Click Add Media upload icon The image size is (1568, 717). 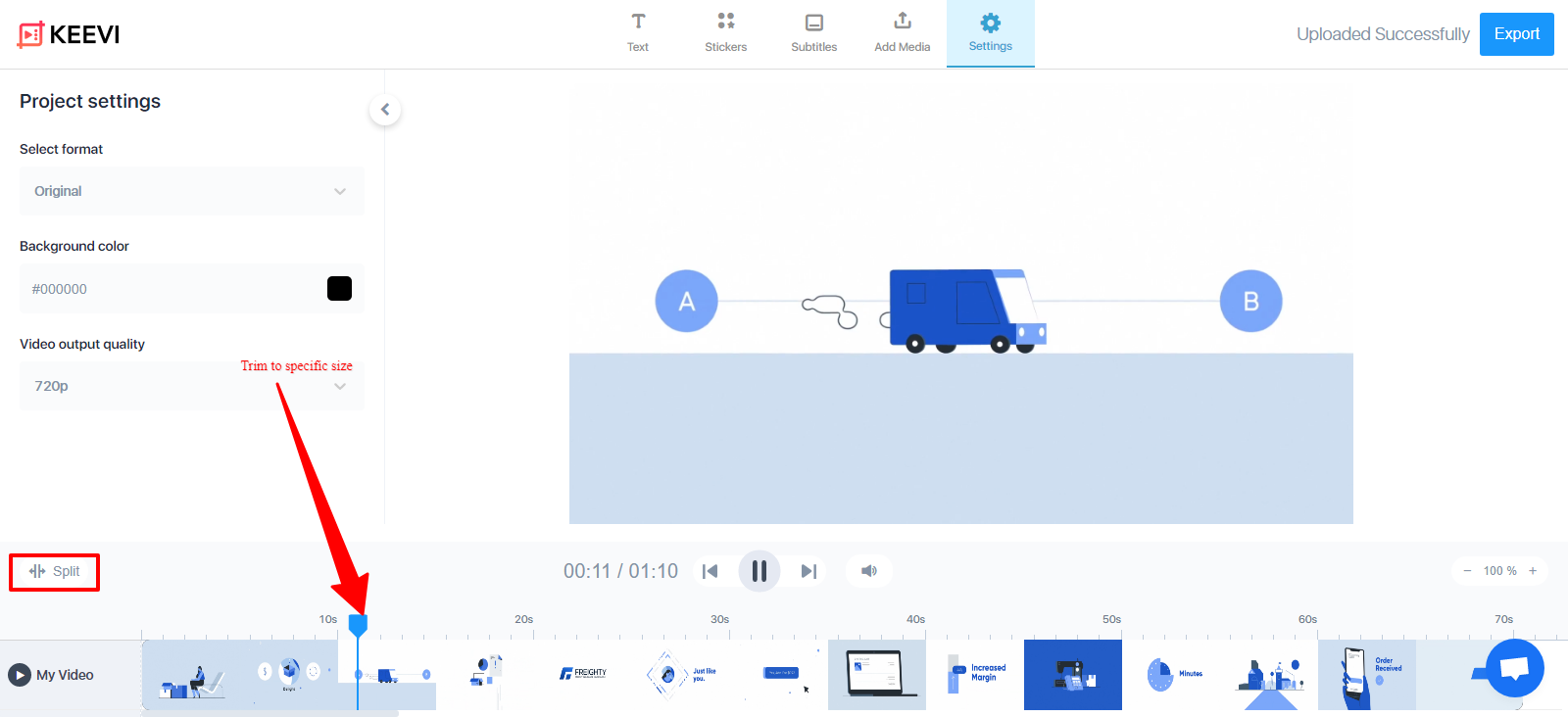[x=902, y=22]
